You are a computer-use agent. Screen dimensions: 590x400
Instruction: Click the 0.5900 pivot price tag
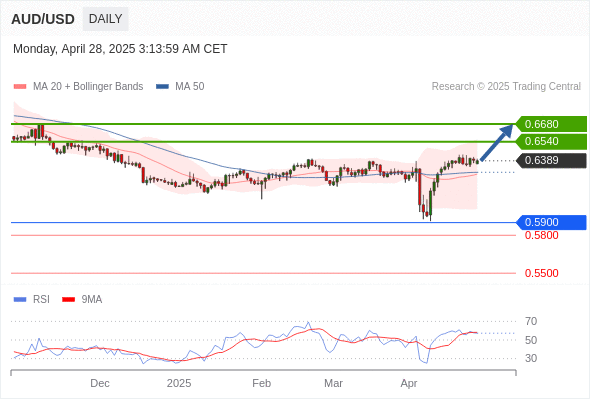pos(551,222)
